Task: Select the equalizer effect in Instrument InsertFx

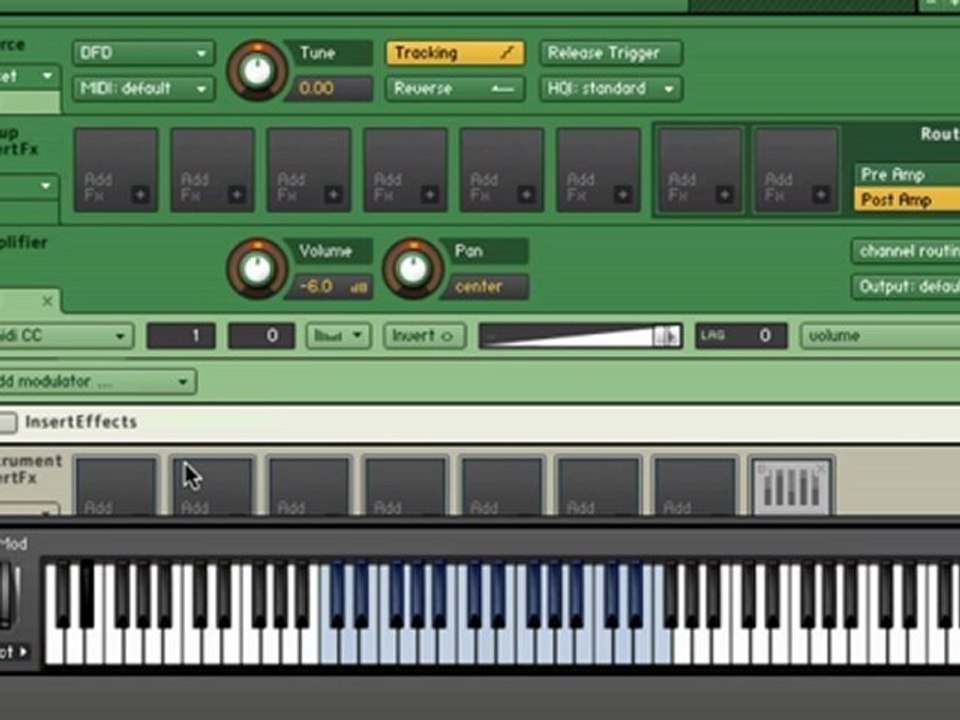Action: [x=792, y=487]
